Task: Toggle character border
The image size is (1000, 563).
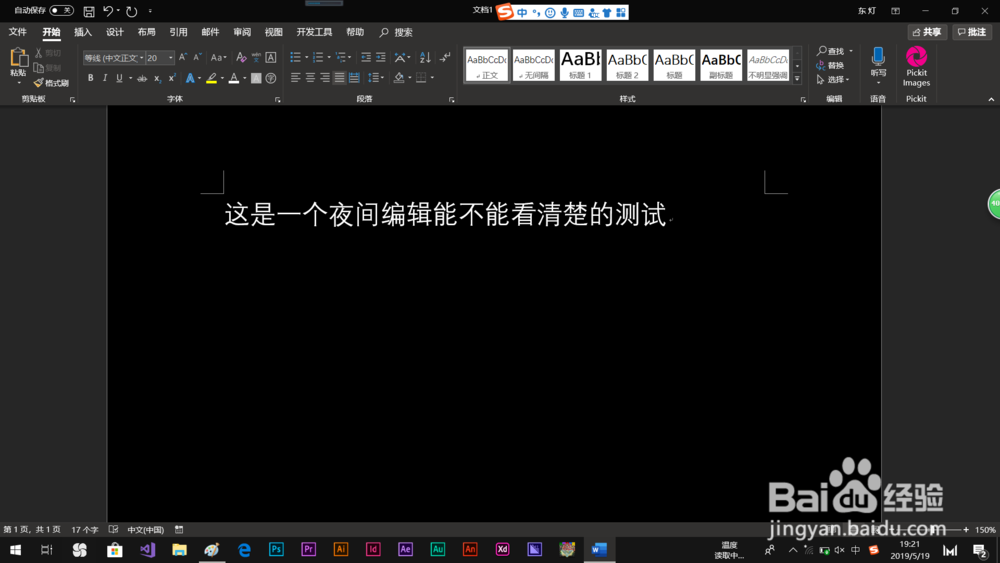Action: 271,57
